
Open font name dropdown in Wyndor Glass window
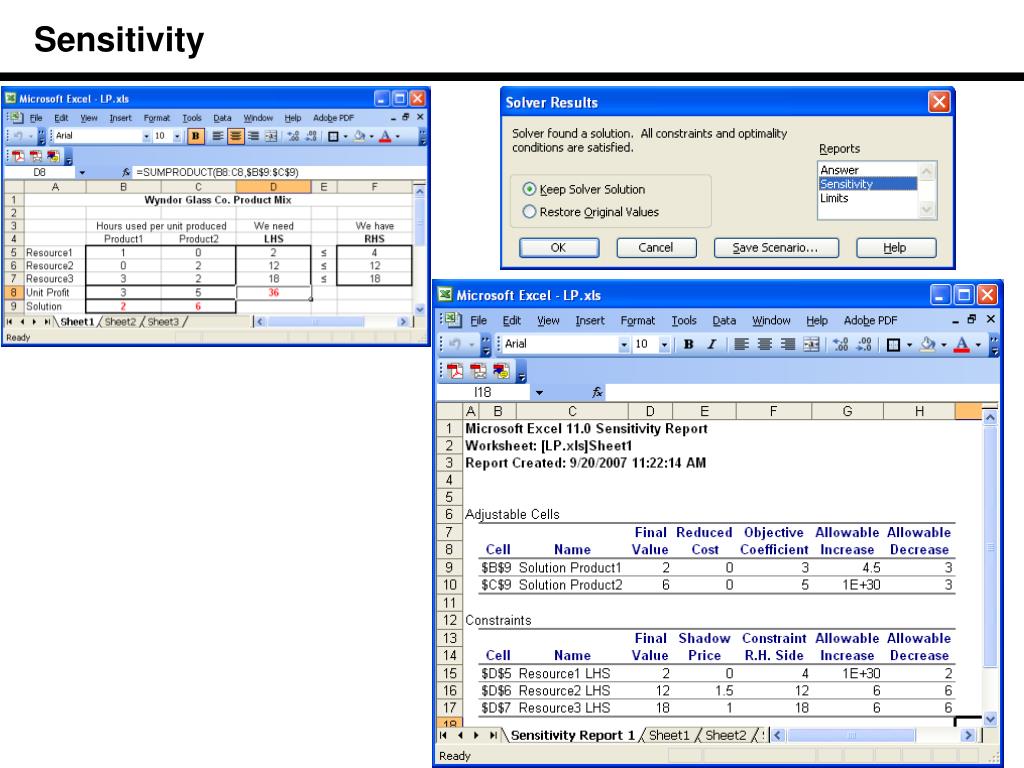pyautogui.click(x=146, y=136)
